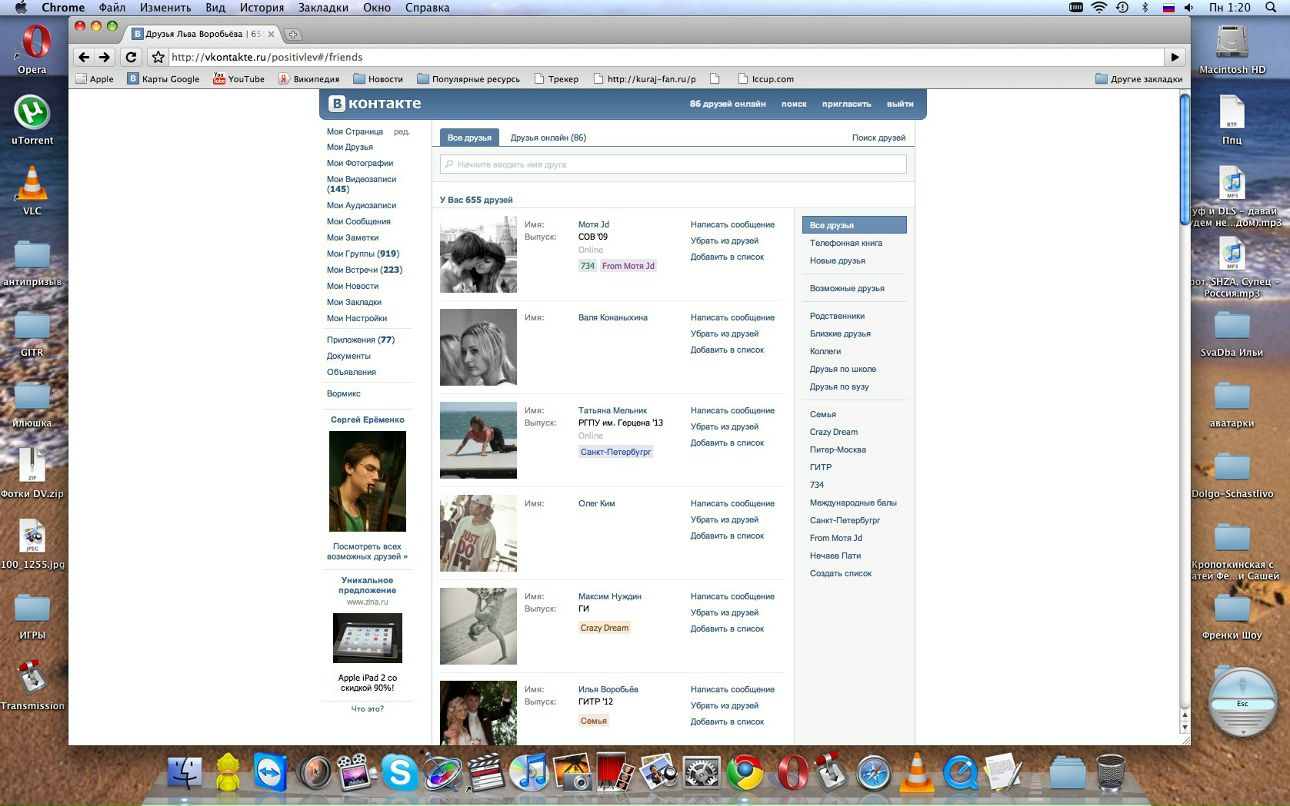The image size is (1290, 806).
Task: Open Chrome's page menu arrow beside the address bar
Action: pyautogui.click(x=1176, y=57)
